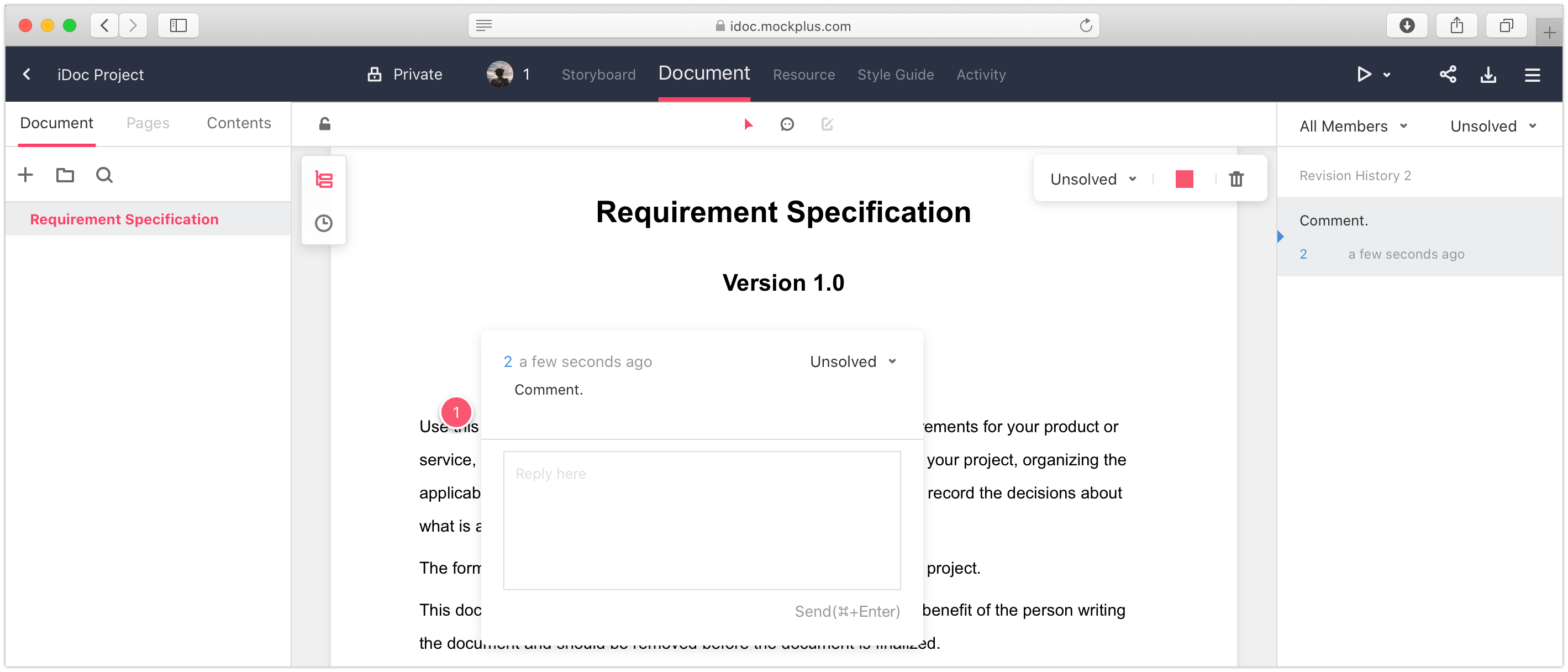1568x672 pixels.
Task: Delete comment with the trash icon
Action: pyautogui.click(x=1236, y=179)
